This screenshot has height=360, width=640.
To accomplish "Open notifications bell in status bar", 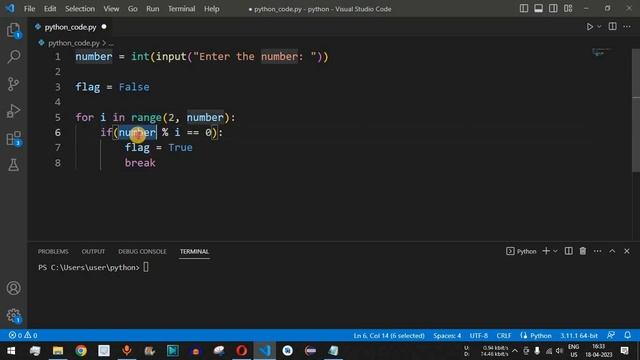I will click(x=628, y=335).
